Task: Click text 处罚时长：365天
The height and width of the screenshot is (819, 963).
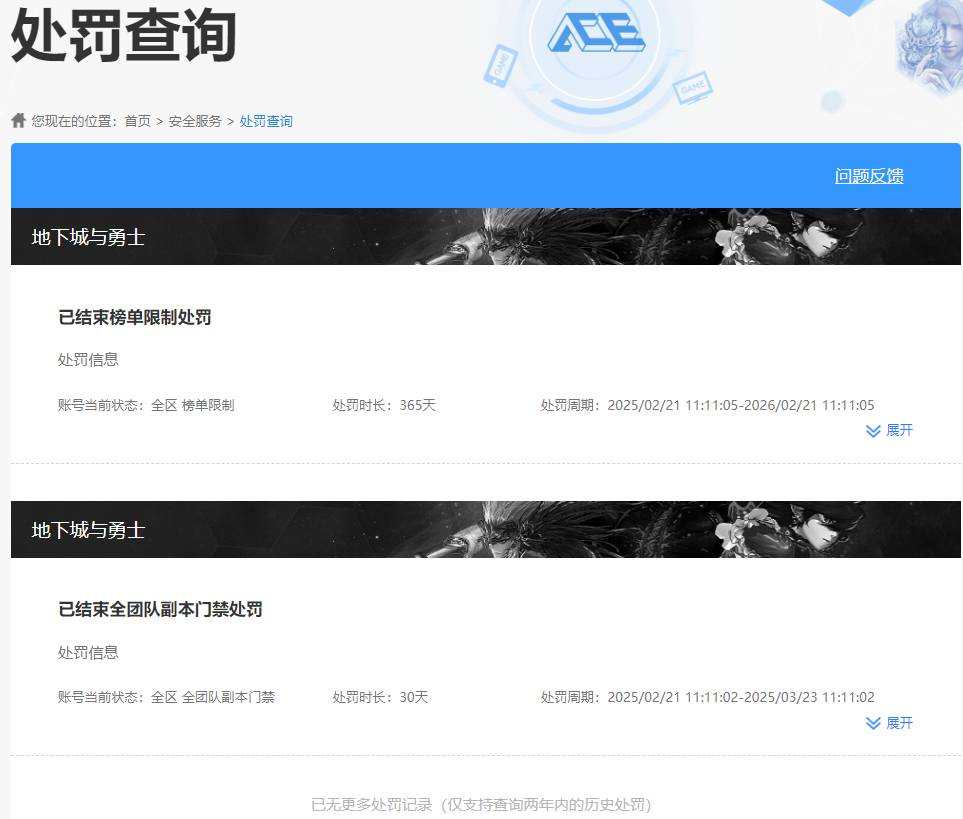Action: coord(384,405)
